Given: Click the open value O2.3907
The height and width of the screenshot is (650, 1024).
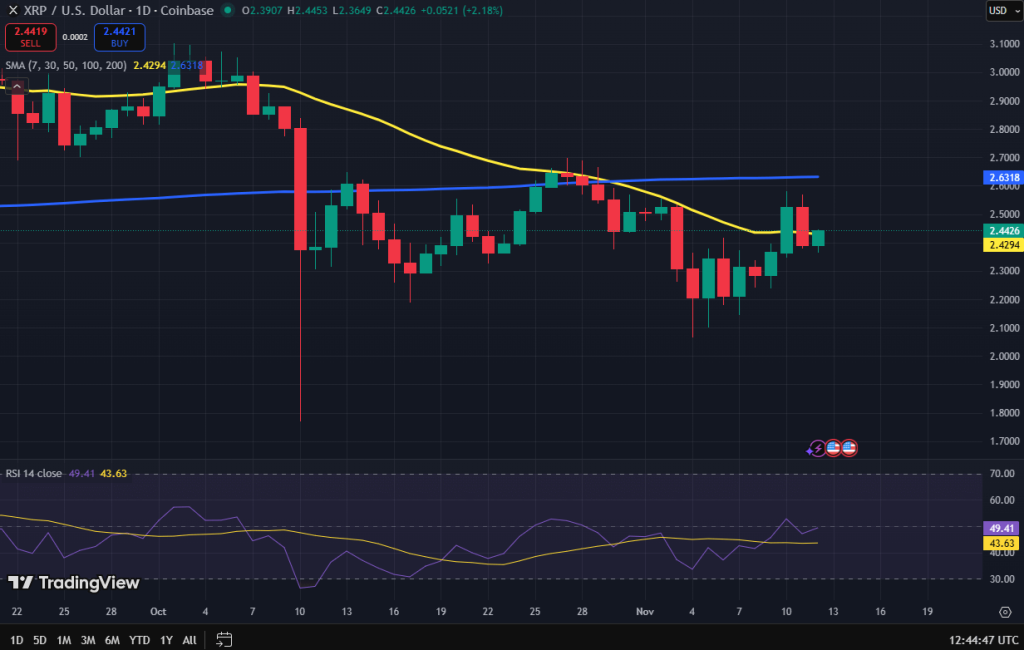Looking at the screenshot, I should tap(262, 10).
